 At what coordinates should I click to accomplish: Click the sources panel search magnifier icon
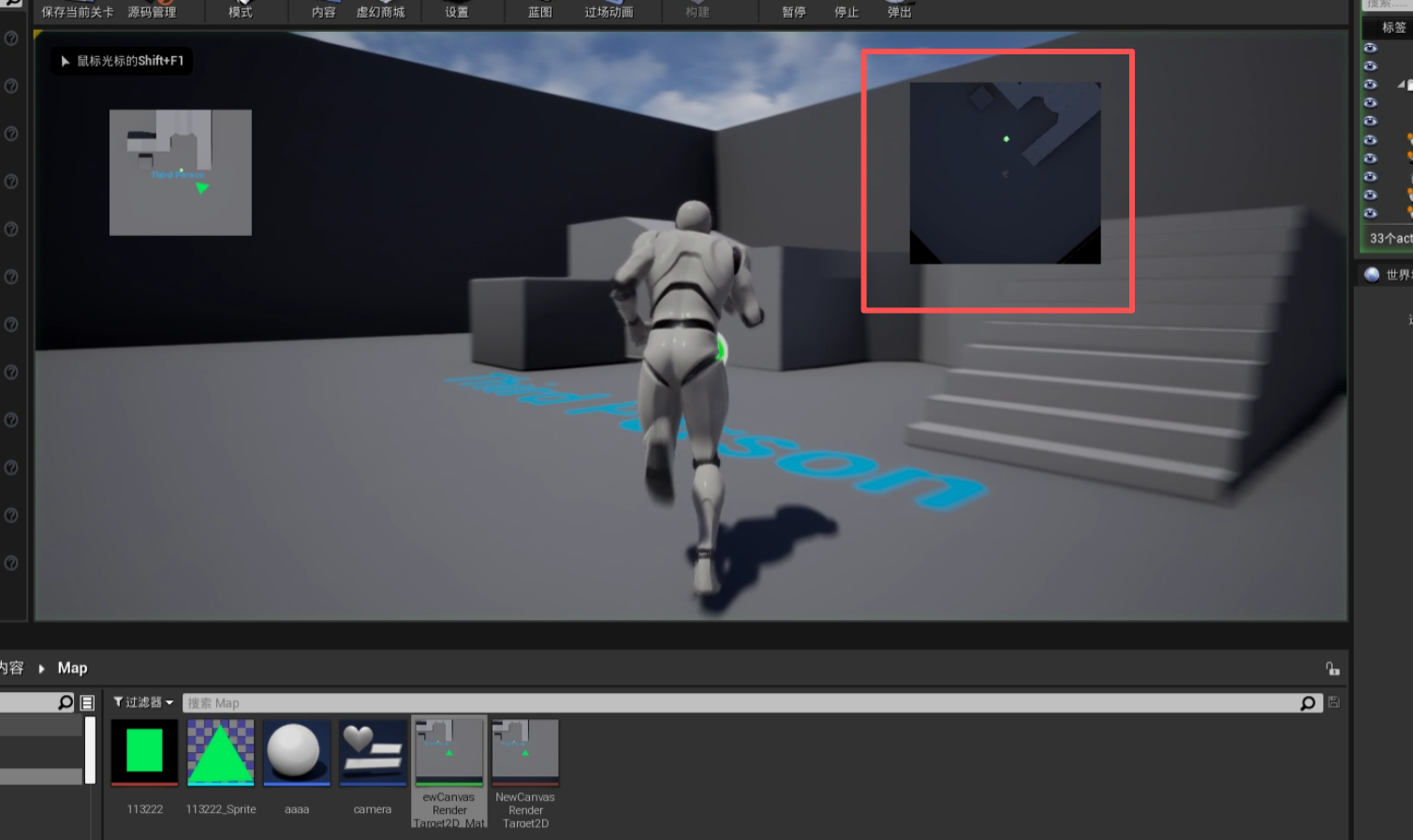pyautogui.click(x=66, y=702)
